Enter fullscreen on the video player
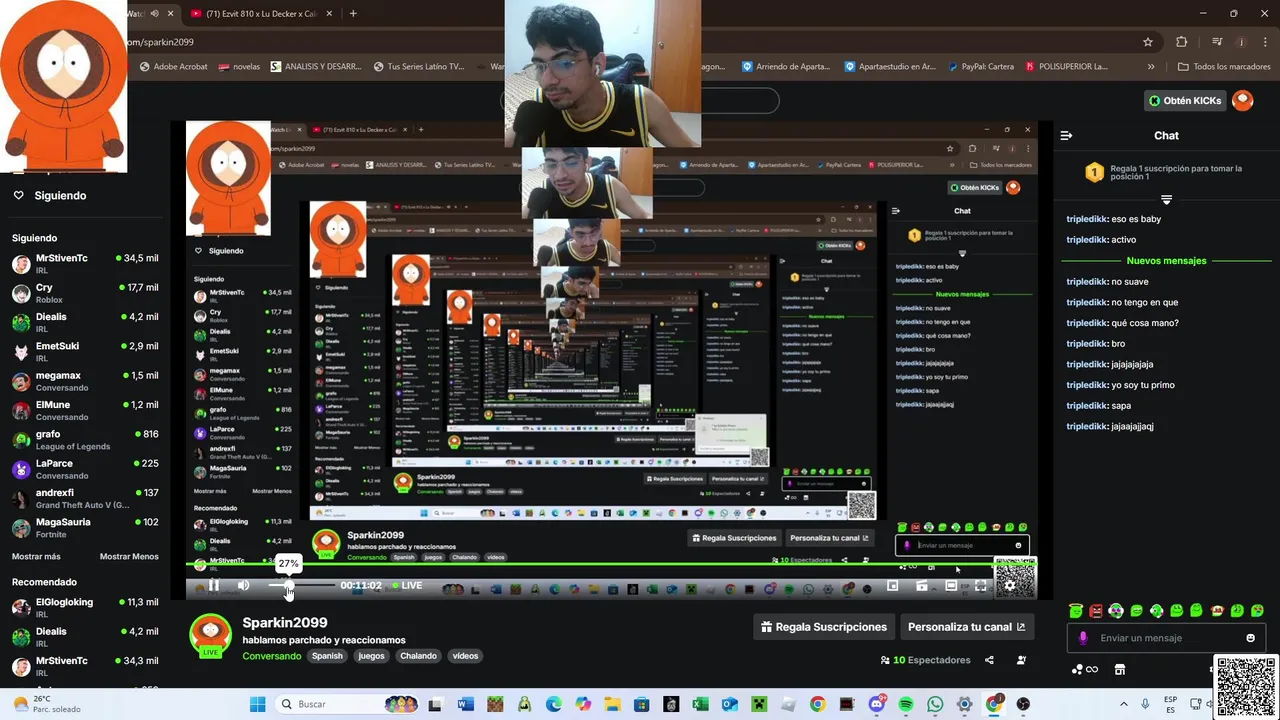 point(981,586)
